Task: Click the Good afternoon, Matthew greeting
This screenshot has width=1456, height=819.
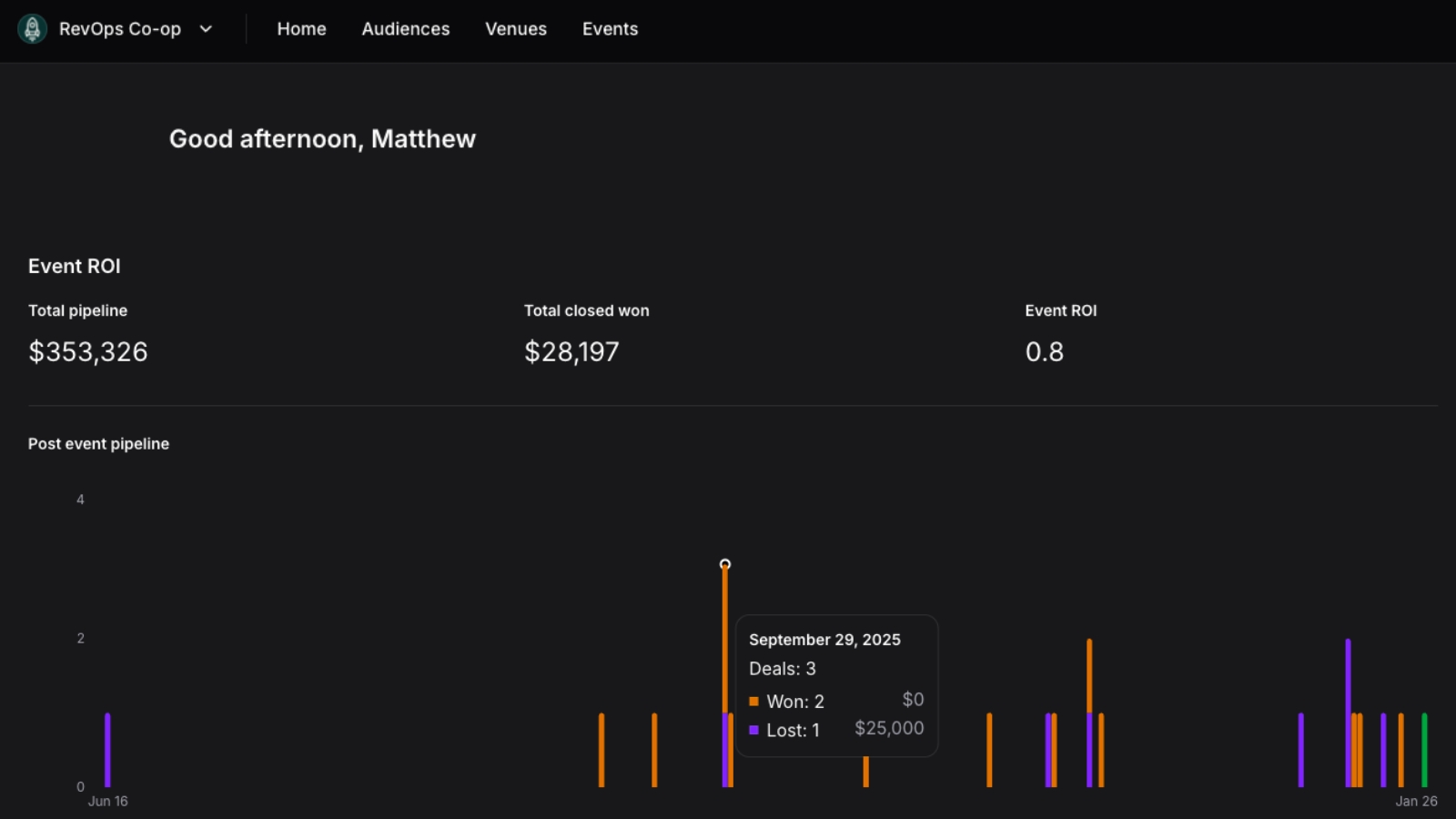Action: [x=322, y=138]
